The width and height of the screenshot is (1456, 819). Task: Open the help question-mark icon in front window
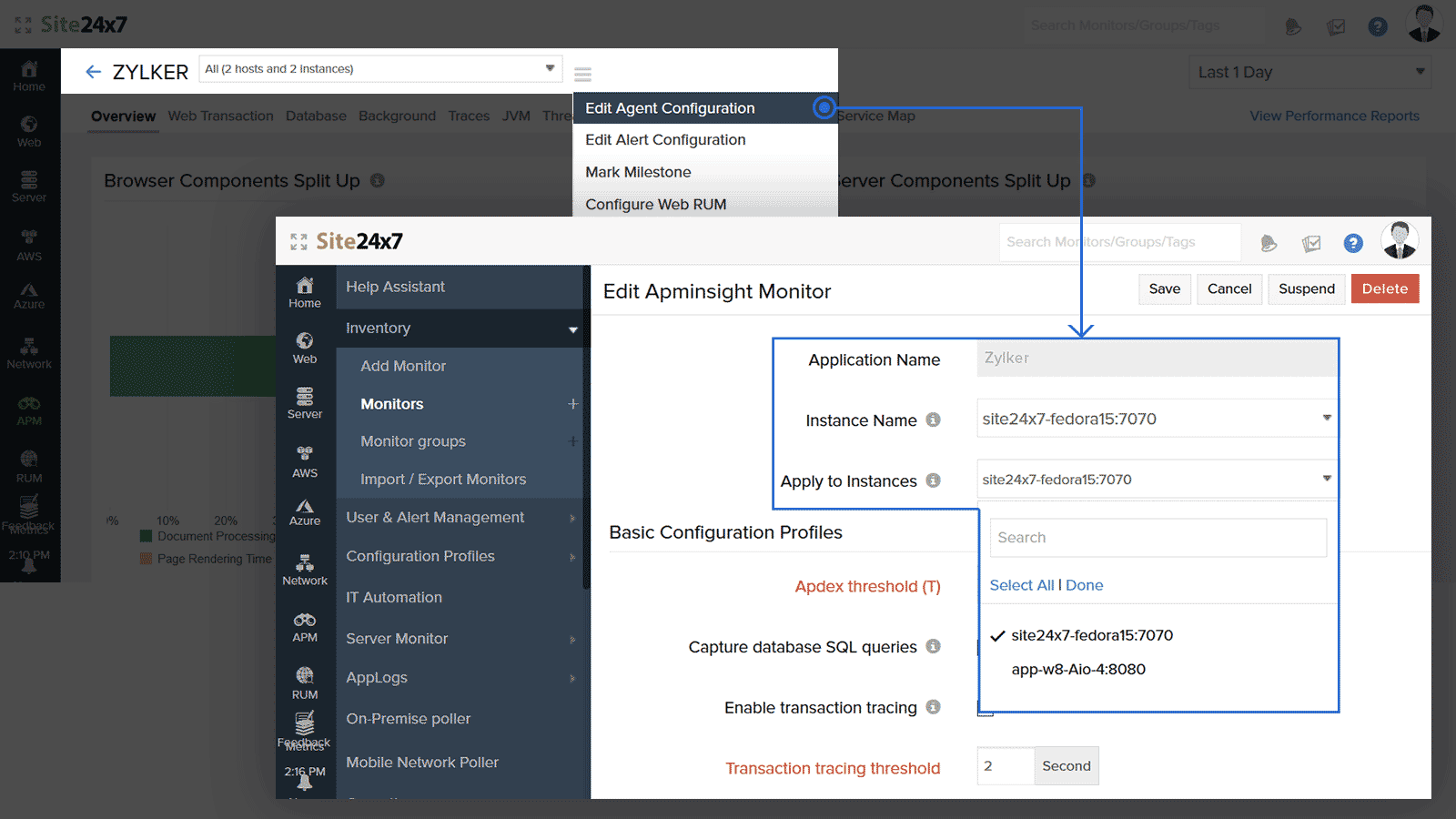(1353, 243)
